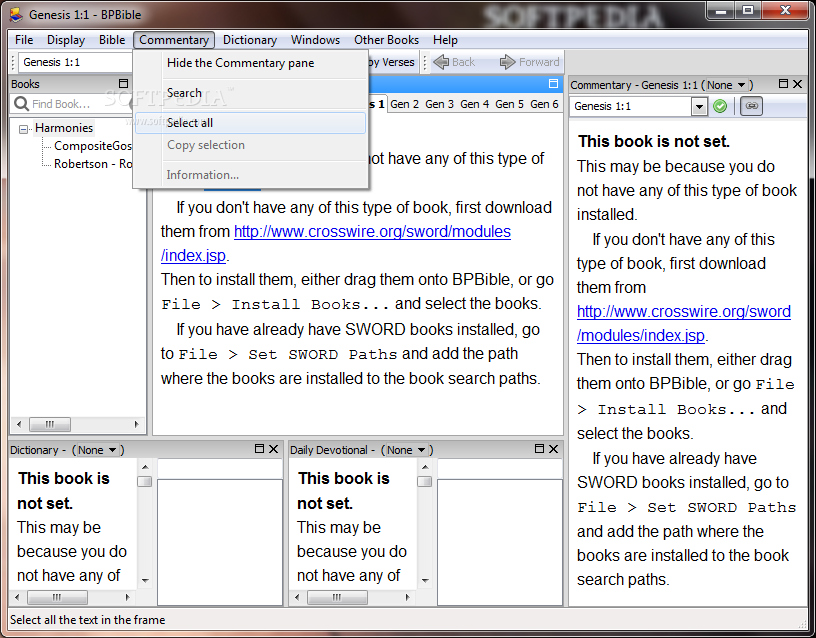Open the Bible menu
816x638 pixels.
click(112, 40)
